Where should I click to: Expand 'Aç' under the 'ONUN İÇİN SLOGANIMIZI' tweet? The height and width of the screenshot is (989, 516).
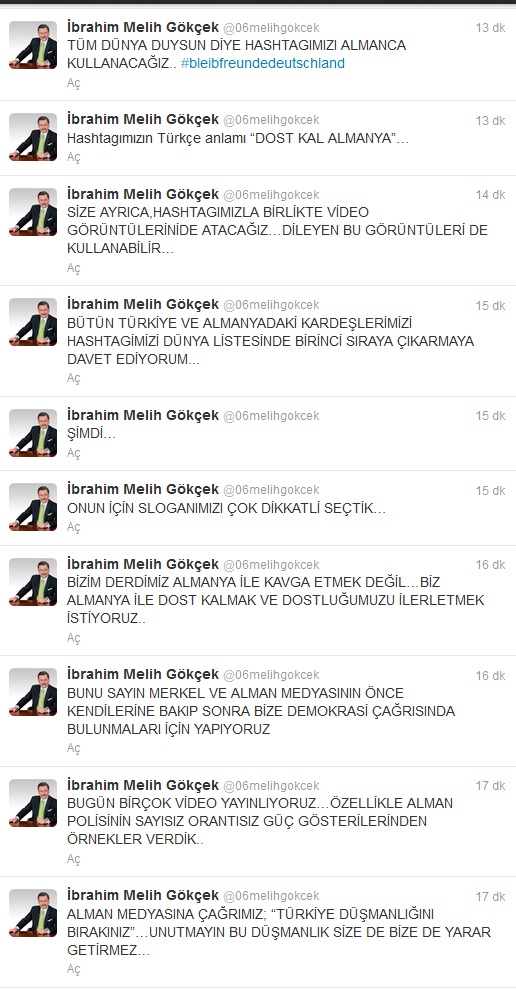(74, 527)
